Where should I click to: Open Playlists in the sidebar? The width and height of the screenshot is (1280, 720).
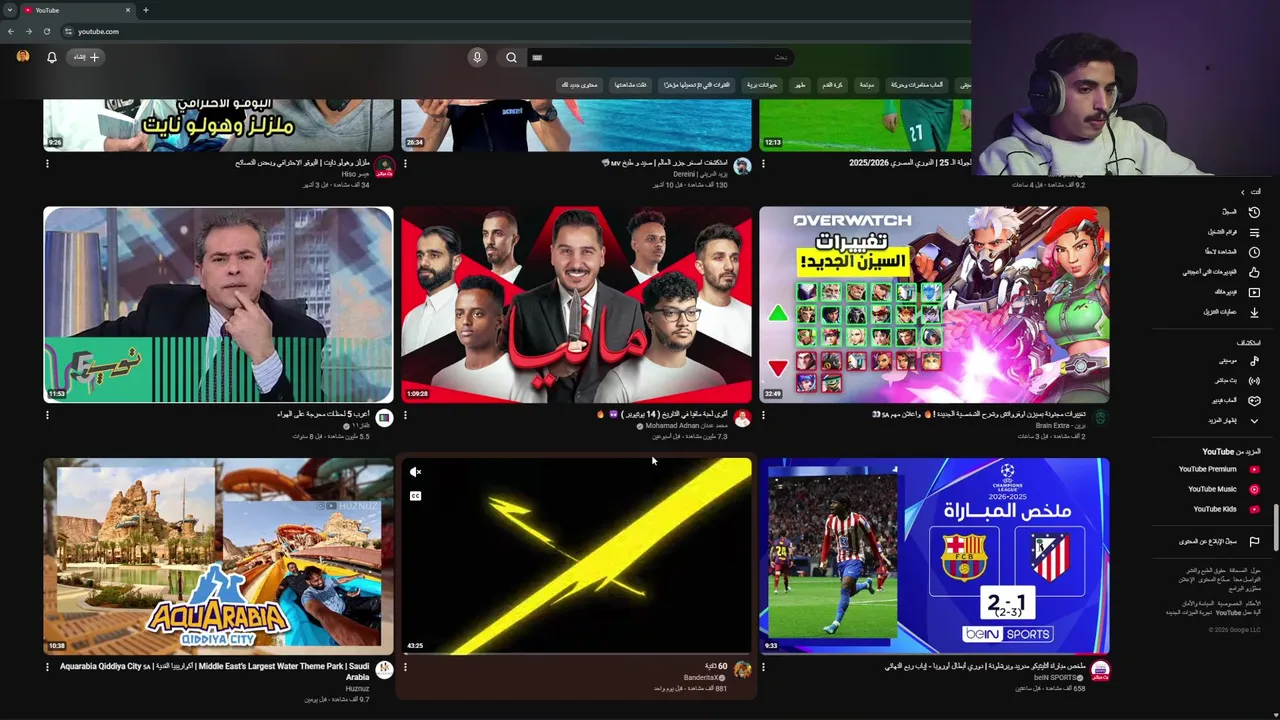pyautogui.click(x=1234, y=232)
